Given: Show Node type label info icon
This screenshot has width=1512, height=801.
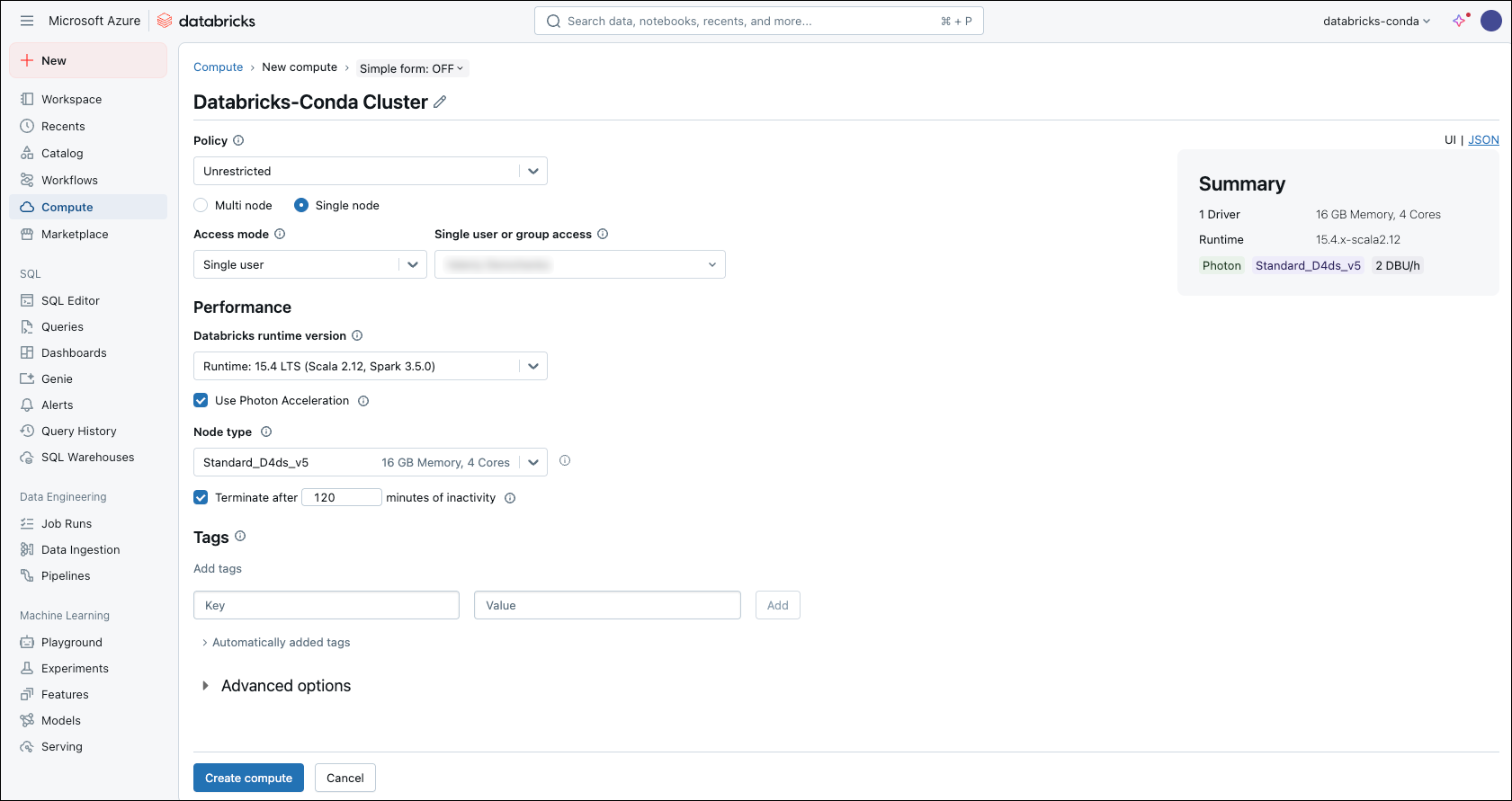Looking at the screenshot, I should (266, 432).
